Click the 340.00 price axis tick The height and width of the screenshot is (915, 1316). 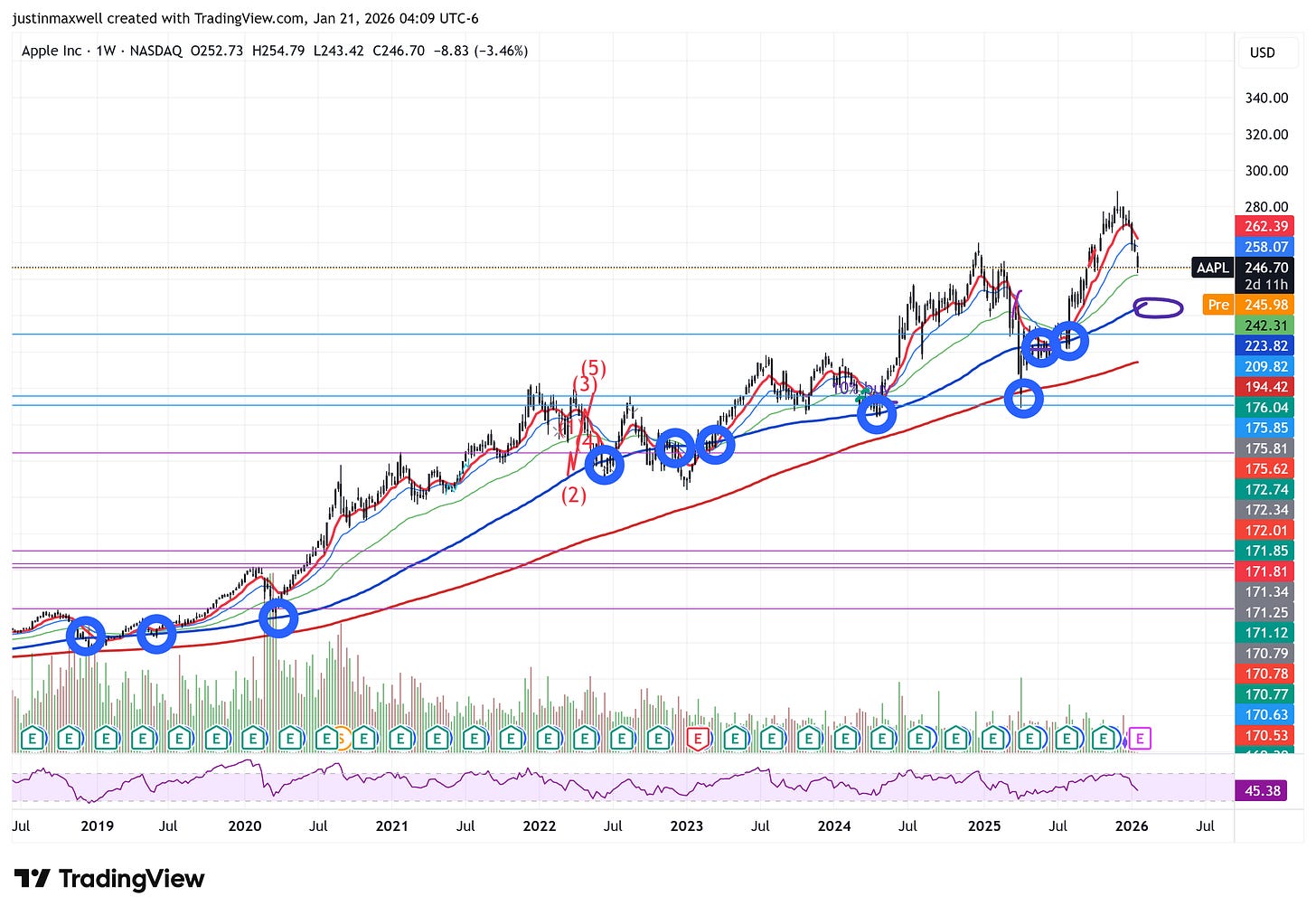click(1266, 98)
